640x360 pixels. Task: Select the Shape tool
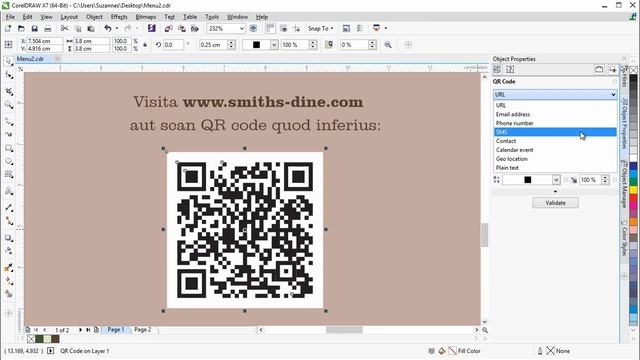click(x=9, y=76)
